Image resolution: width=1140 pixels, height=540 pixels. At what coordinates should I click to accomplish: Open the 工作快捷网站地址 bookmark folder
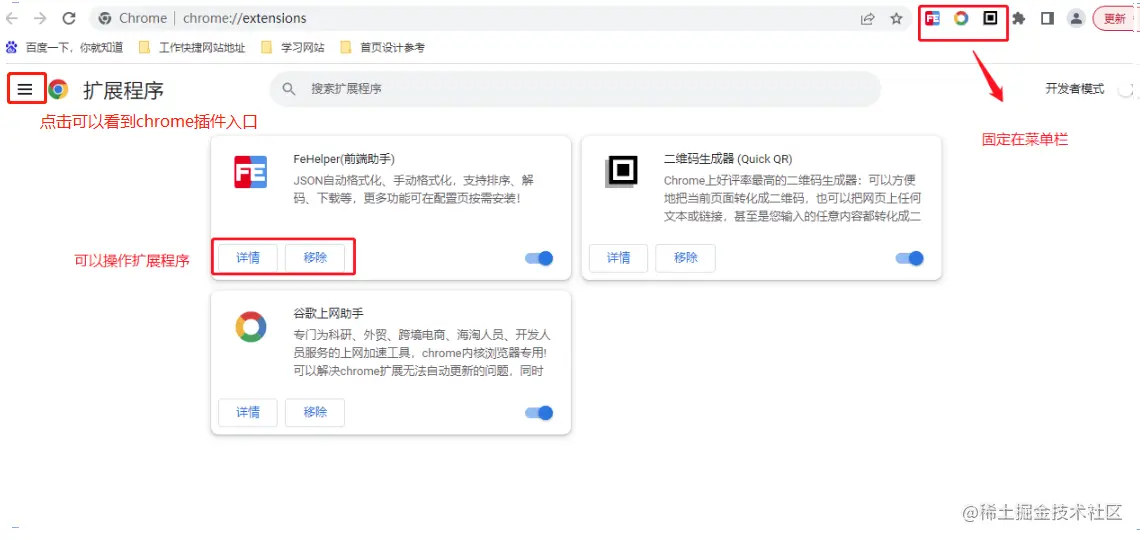[192, 47]
